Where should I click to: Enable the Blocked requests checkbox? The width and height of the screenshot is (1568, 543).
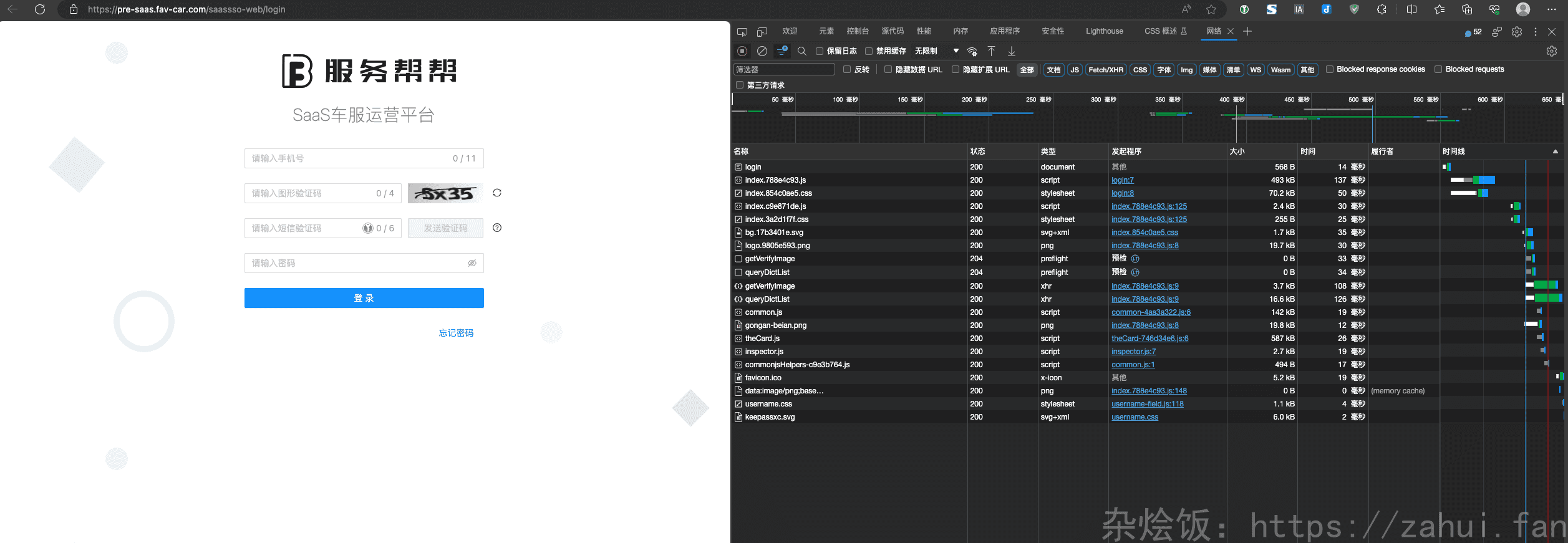1438,69
